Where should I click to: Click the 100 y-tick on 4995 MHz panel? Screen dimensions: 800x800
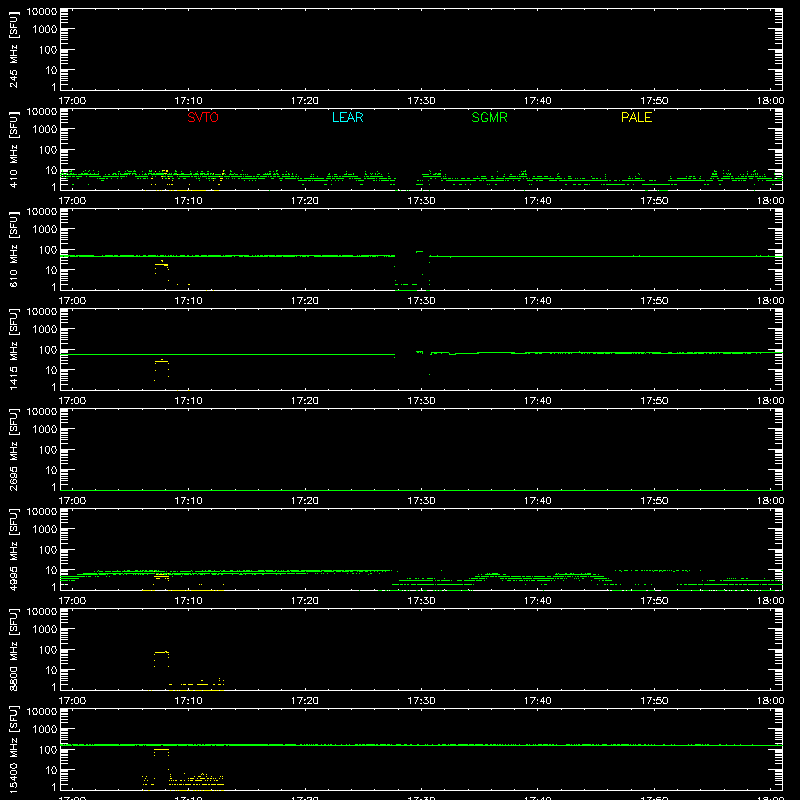click(48, 550)
